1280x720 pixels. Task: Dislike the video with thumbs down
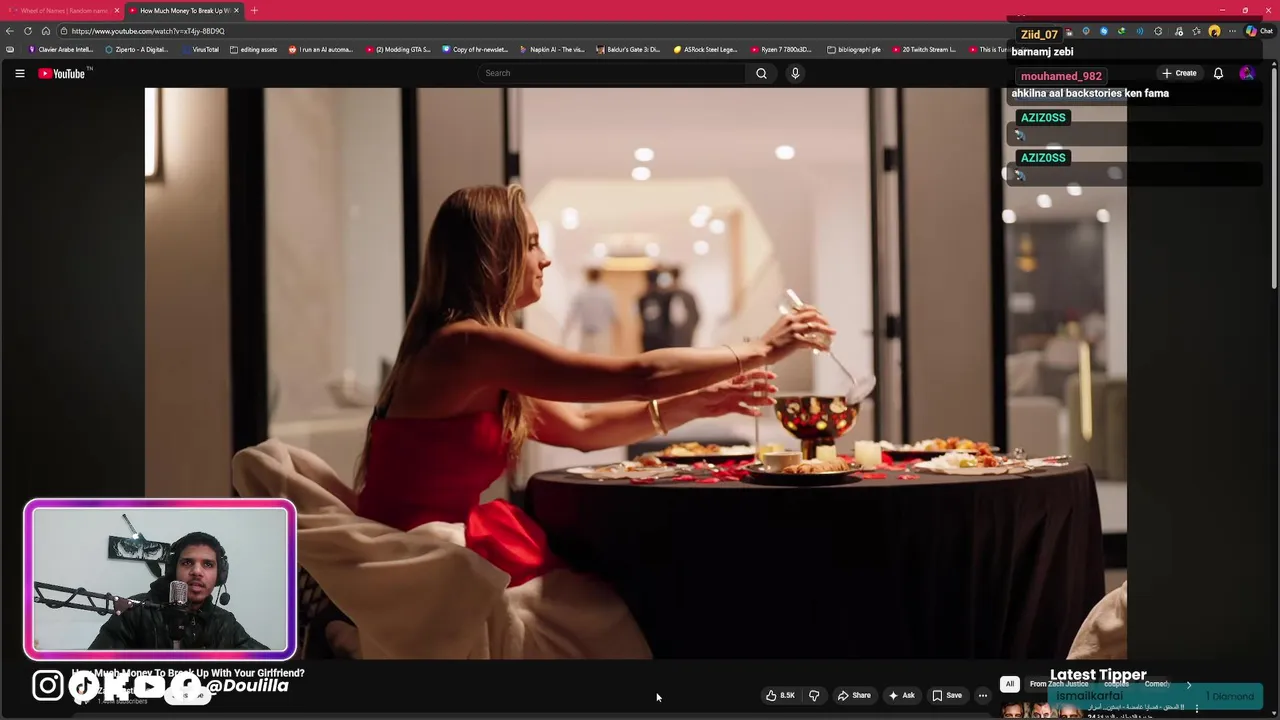click(814, 695)
